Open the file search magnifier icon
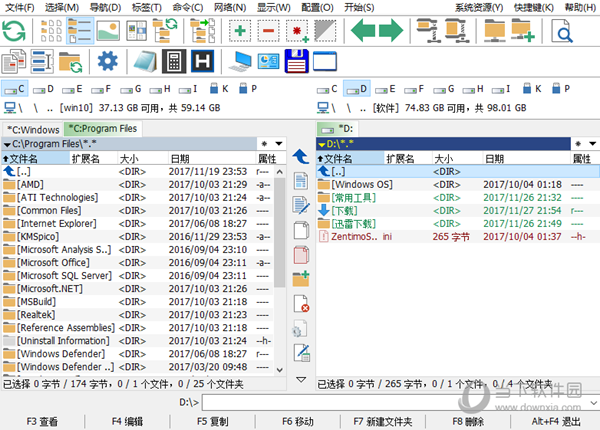 (562, 31)
